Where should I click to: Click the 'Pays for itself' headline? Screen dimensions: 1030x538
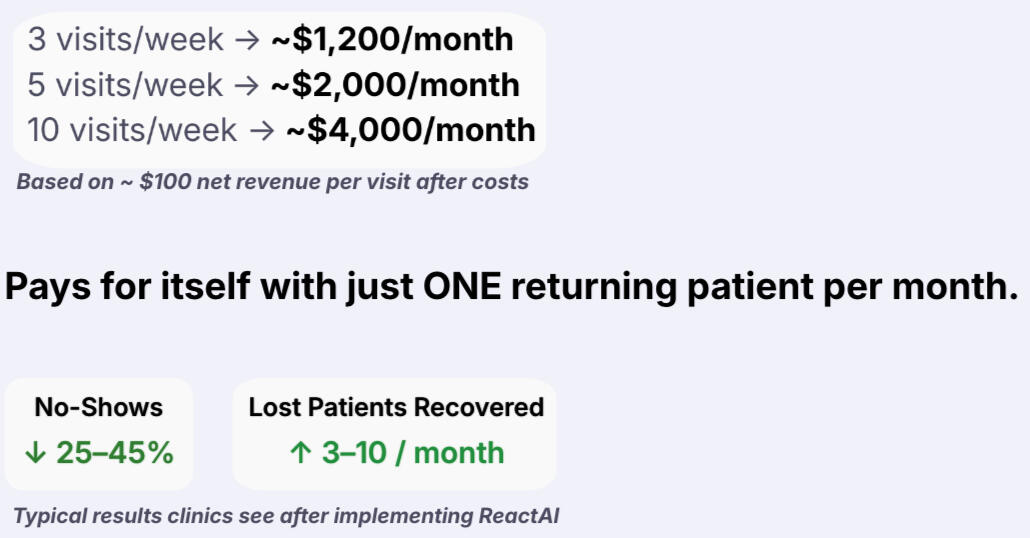[510, 288]
